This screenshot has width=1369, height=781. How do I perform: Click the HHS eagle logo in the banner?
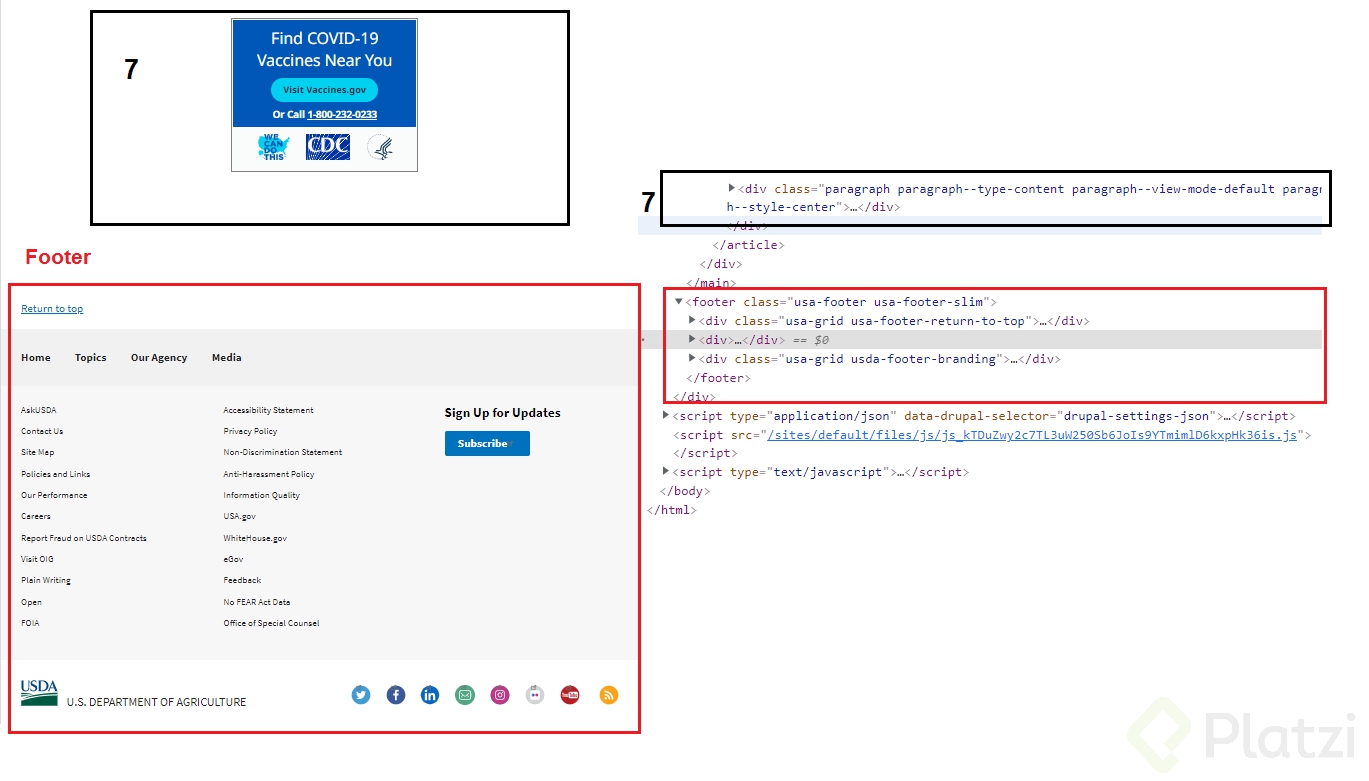(x=380, y=148)
